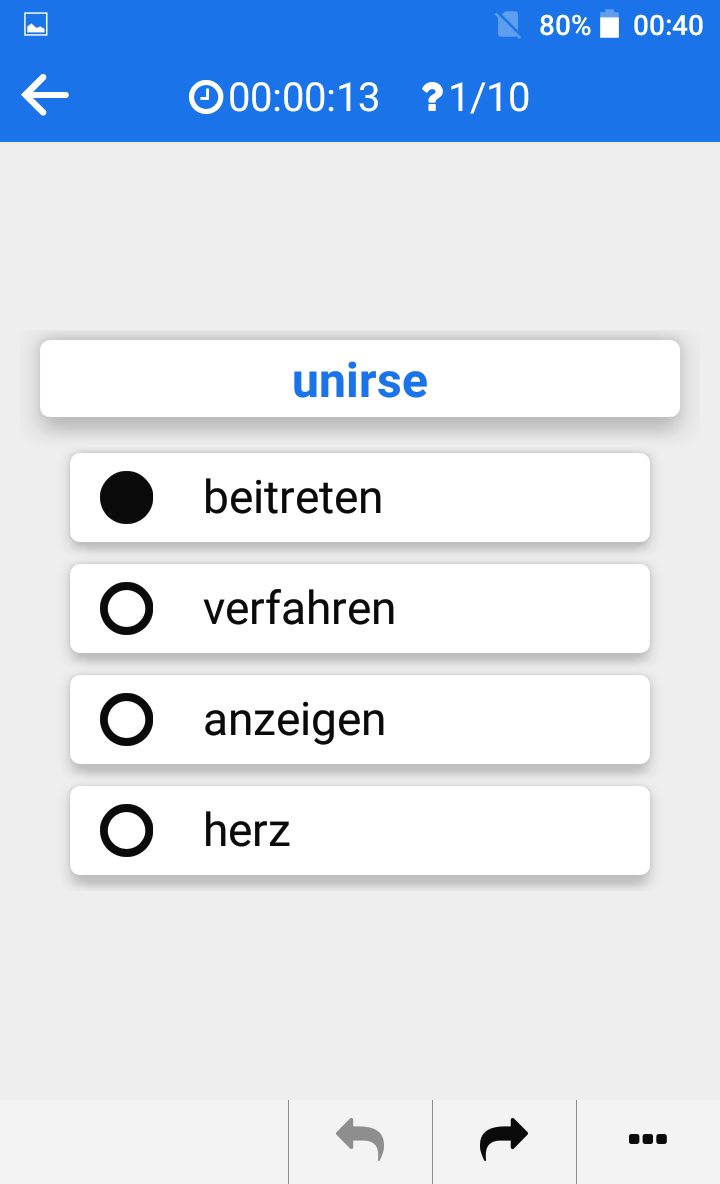Select the verfahren radio button
720x1184 pixels.
(127, 609)
